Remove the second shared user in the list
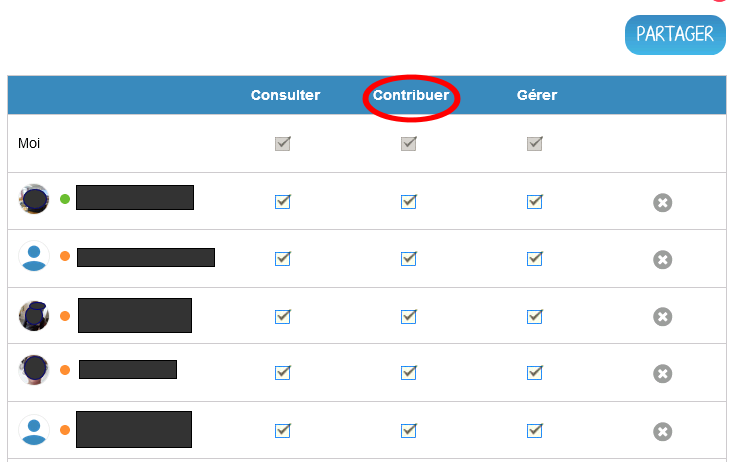This screenshot has width=733, height=462. coord(662,260)
